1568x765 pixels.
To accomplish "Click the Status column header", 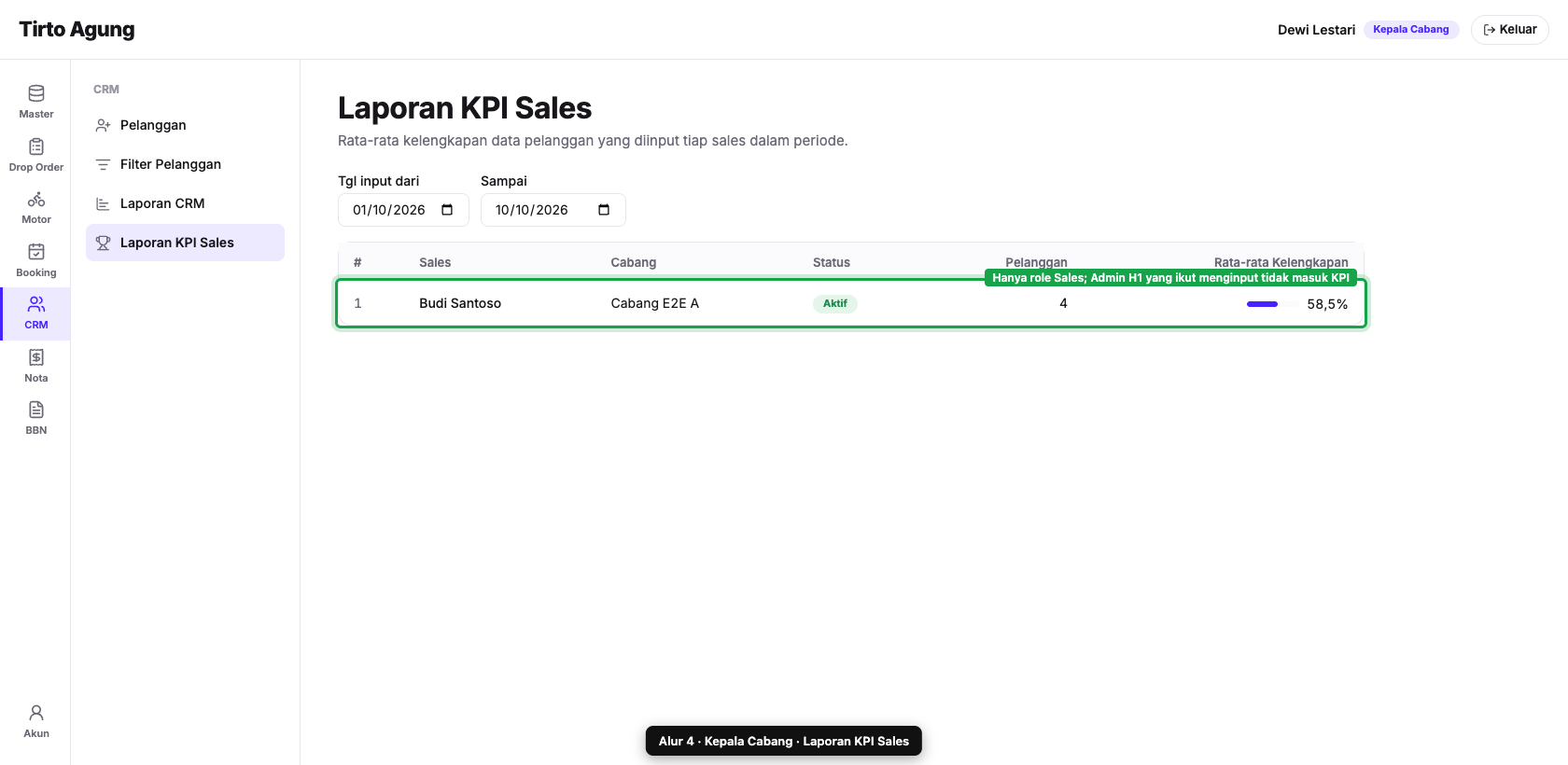I will click(832, 262).
